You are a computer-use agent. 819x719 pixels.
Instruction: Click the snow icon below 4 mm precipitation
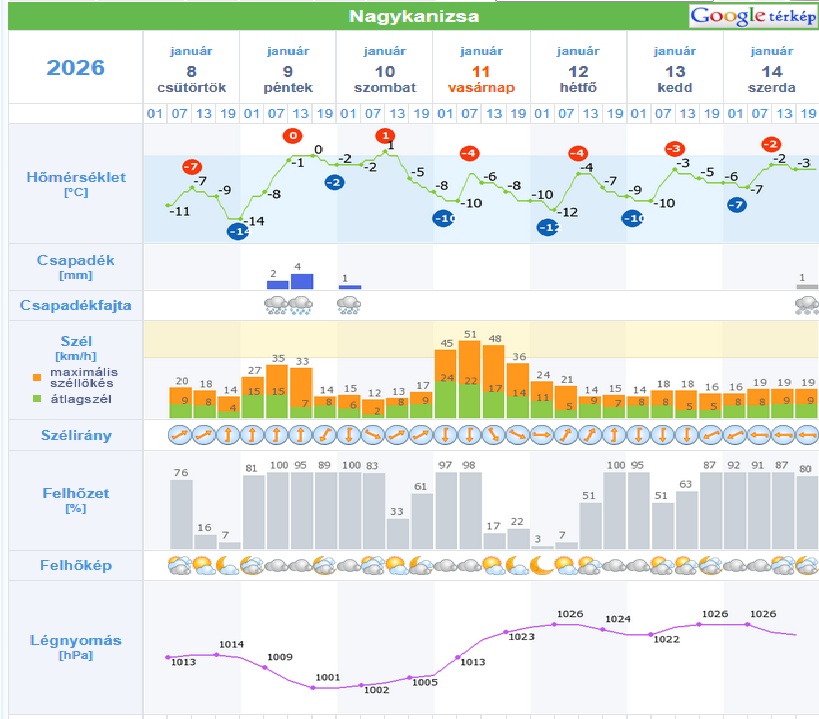(x=301, y=305)
